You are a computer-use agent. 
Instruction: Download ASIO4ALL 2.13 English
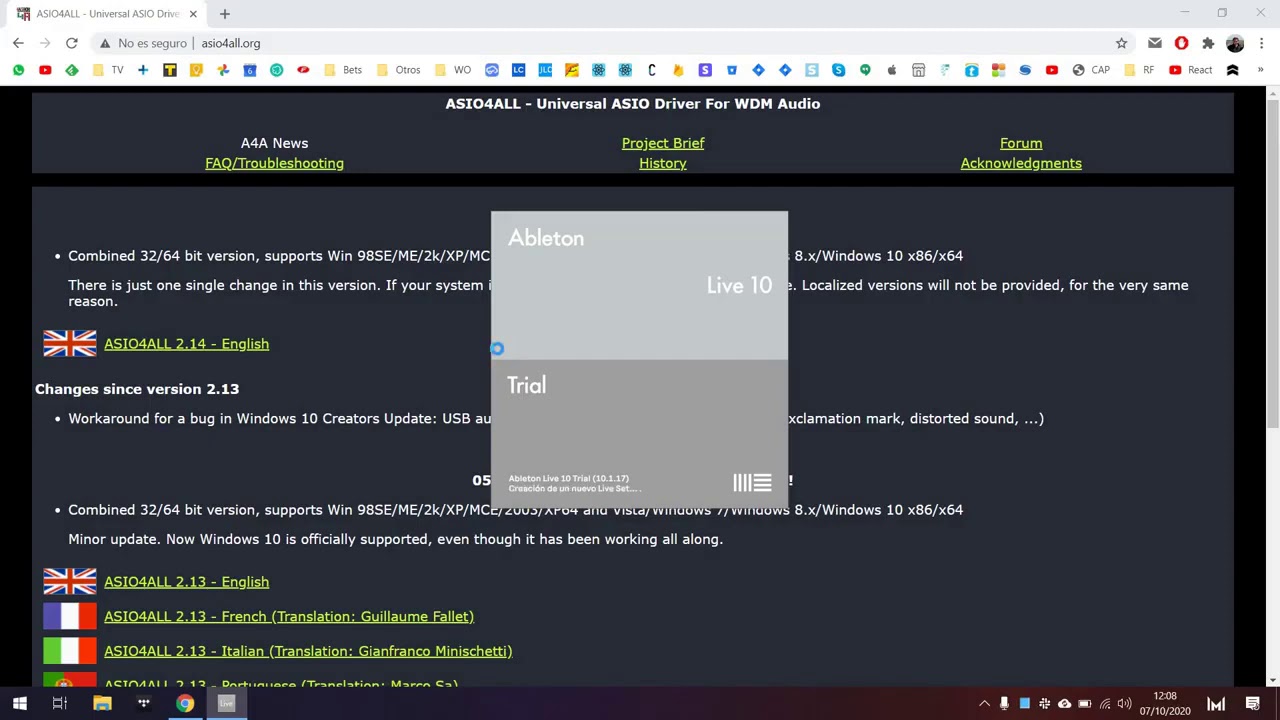[x=186, y=582]
